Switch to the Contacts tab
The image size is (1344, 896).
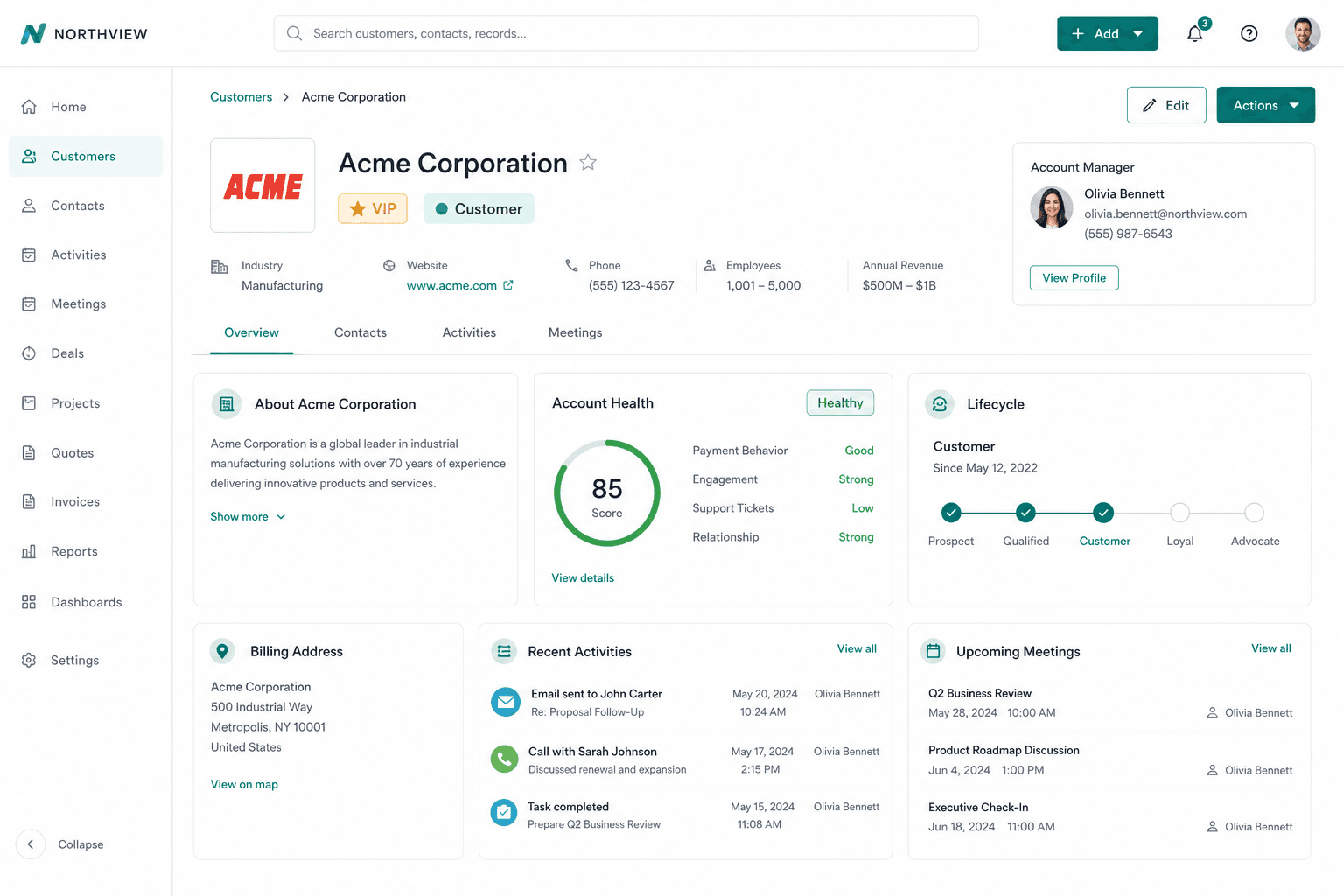360,332
